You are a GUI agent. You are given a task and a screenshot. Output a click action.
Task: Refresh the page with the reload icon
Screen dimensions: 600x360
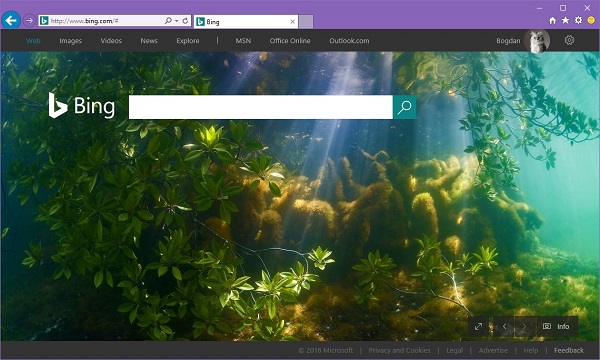click(186, 21)
